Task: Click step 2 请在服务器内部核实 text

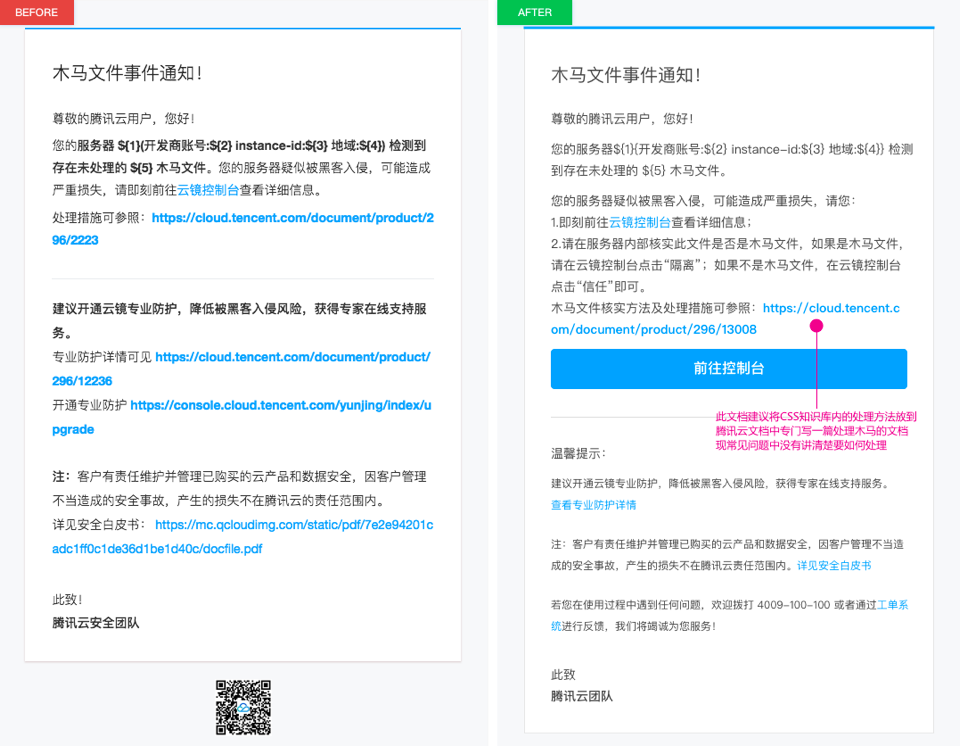Action: (727, 265)
